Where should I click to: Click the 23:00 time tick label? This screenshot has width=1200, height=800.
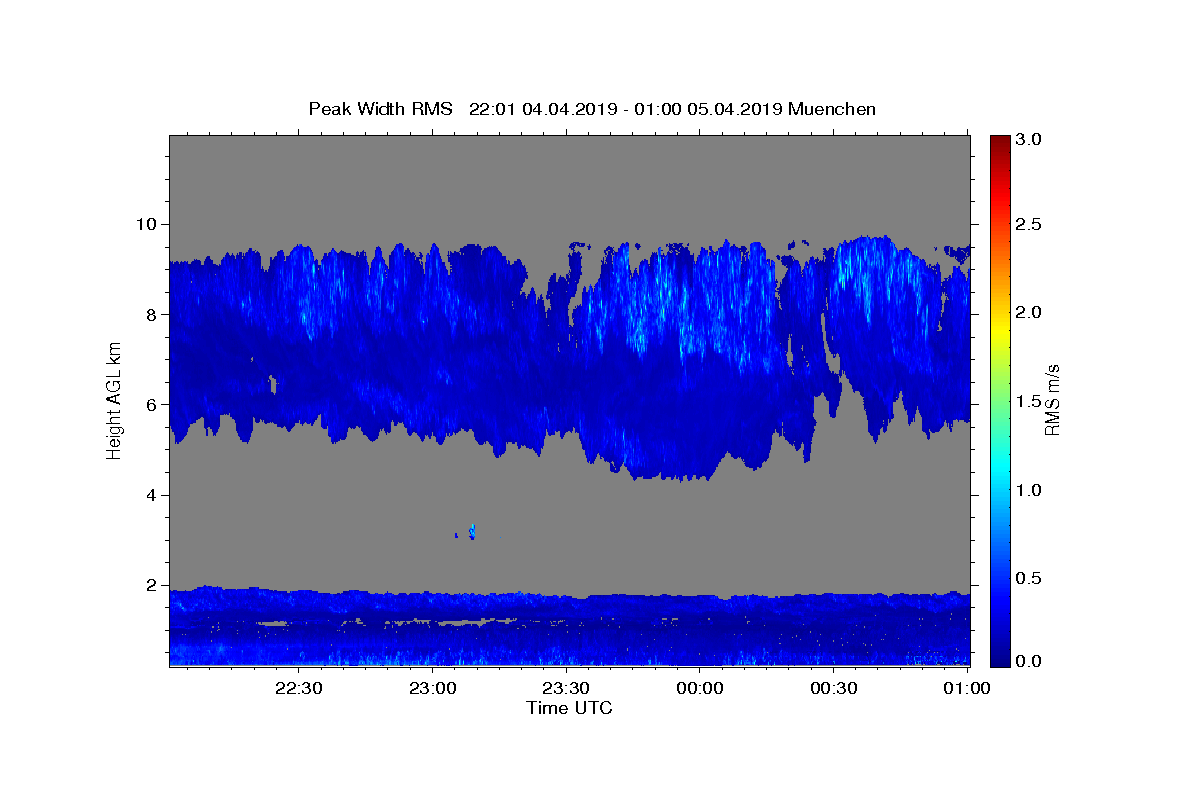tap(433, 688)
